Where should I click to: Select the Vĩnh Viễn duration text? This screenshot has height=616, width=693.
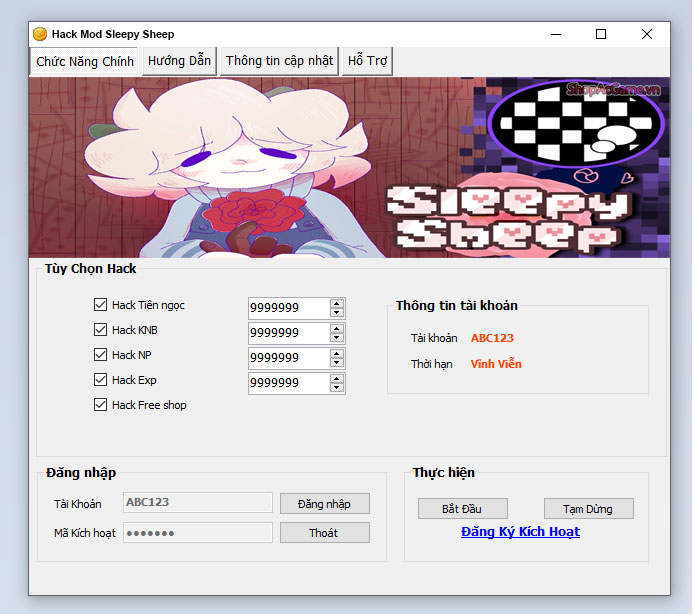[x=496, y=364]
